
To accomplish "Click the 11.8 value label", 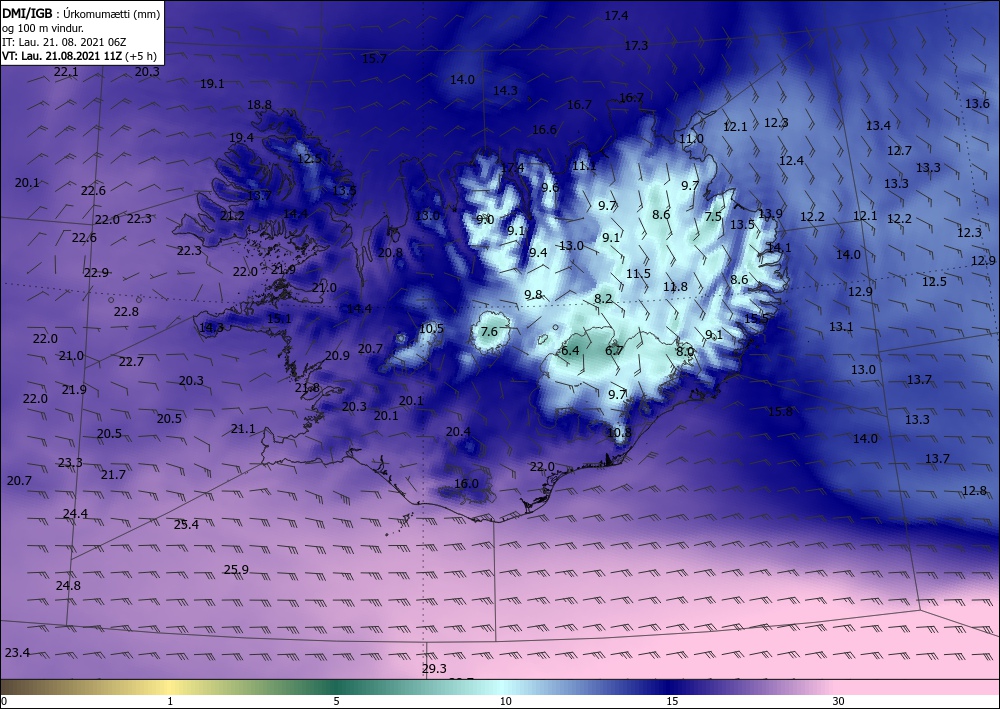I will [x=675, y=286].
